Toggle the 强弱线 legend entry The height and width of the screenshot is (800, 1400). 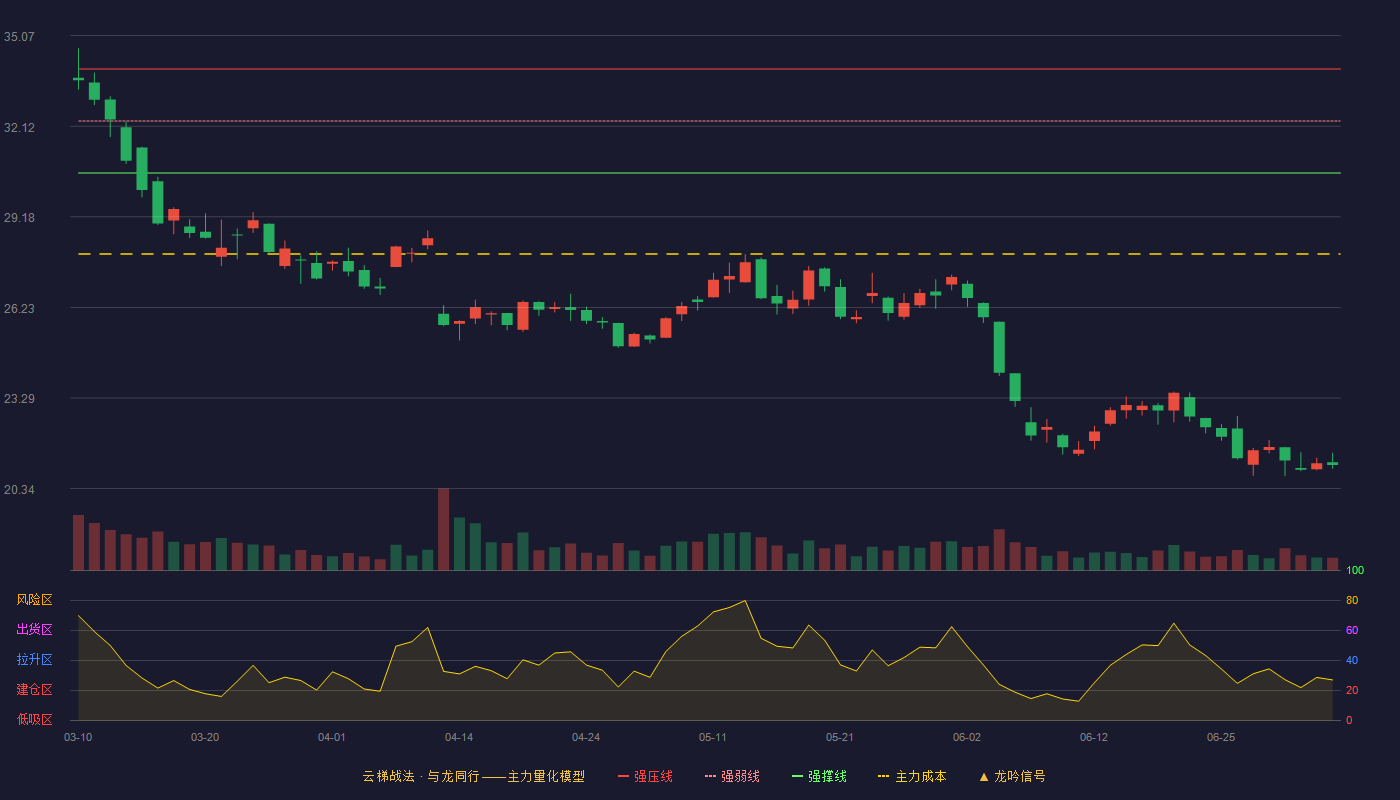click(x=732, y=776)
